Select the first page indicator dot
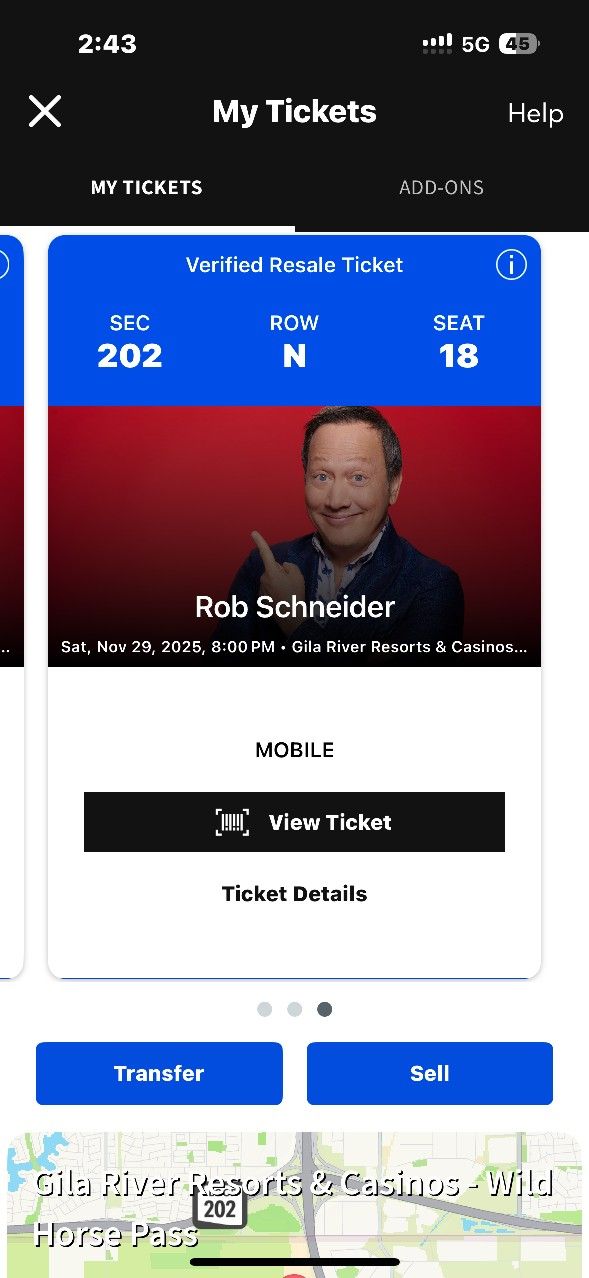This screenshot has height=1278, width=589. click(x=264, y=1009)
